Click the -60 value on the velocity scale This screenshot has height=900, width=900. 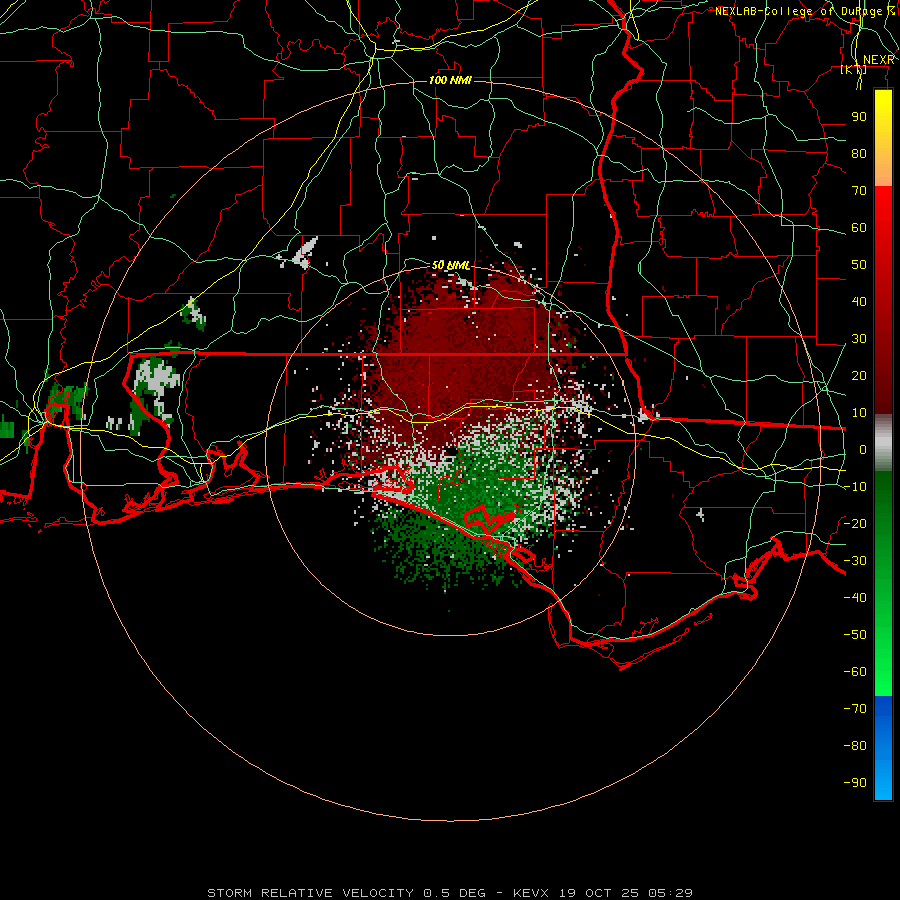855,672
